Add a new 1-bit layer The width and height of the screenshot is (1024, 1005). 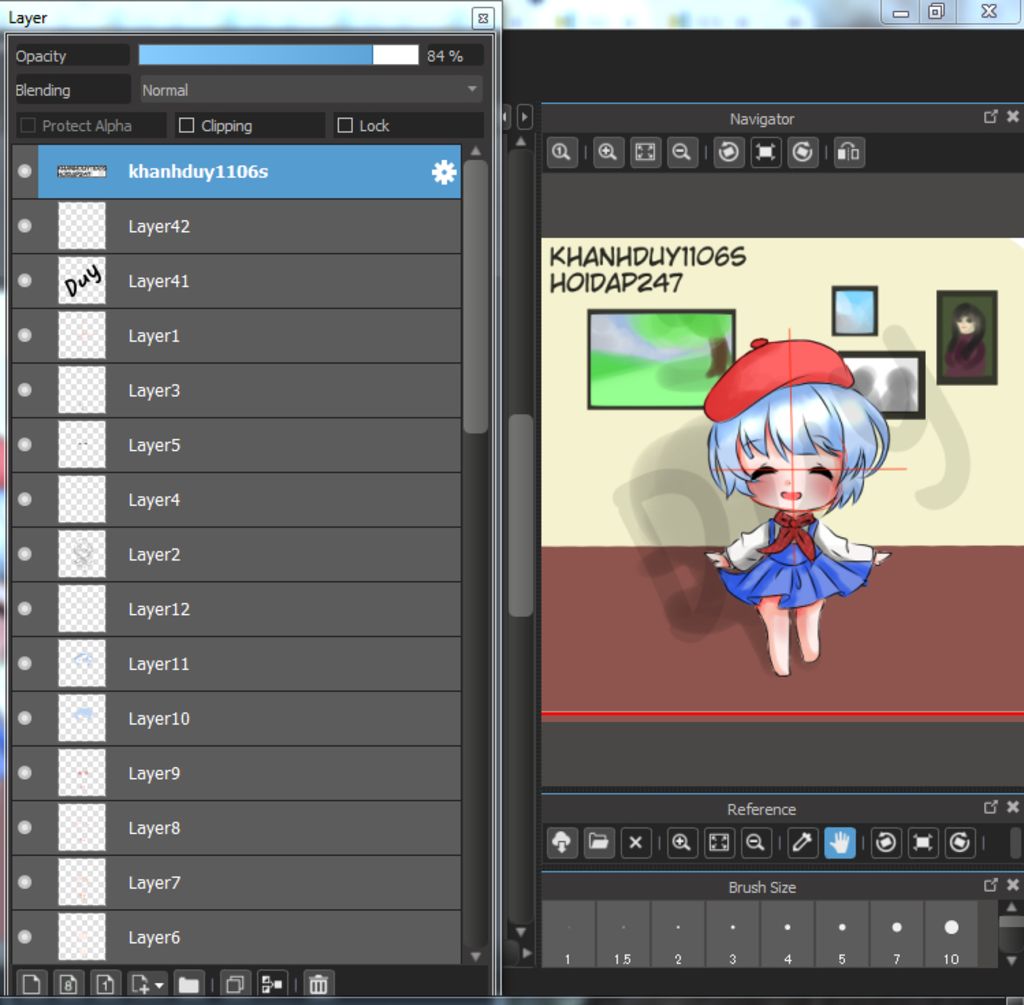[x=105, y=983]
